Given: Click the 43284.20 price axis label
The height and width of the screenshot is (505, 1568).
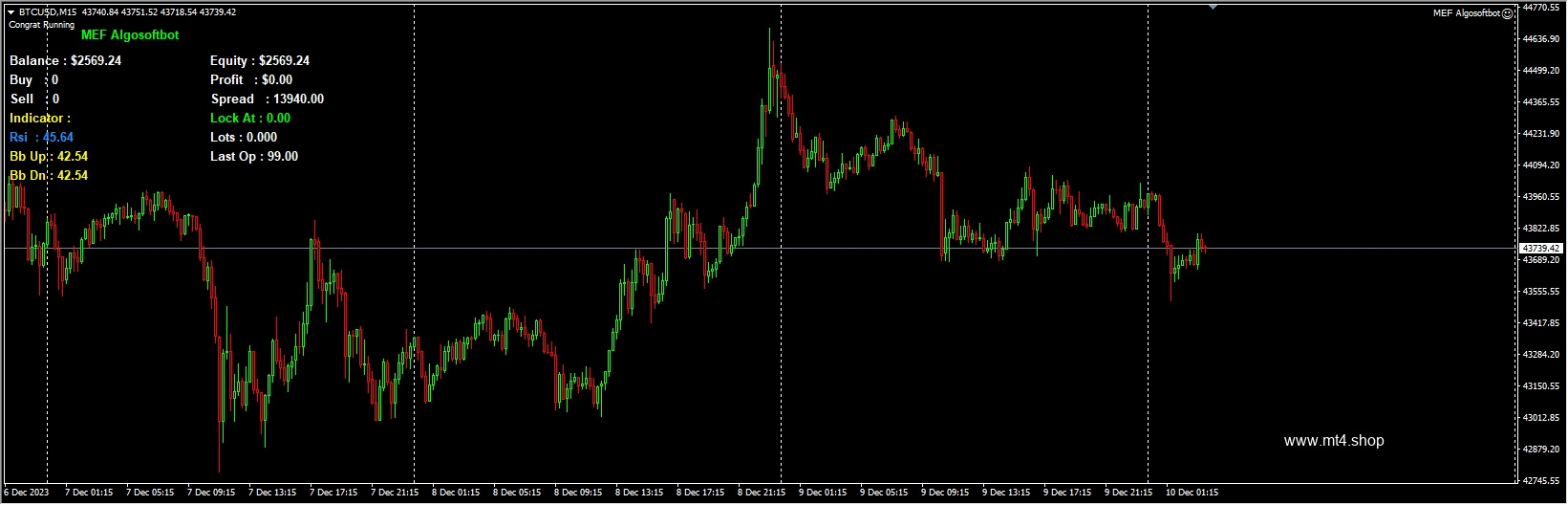Looking at the screenshot, I should click(1541, 355).
